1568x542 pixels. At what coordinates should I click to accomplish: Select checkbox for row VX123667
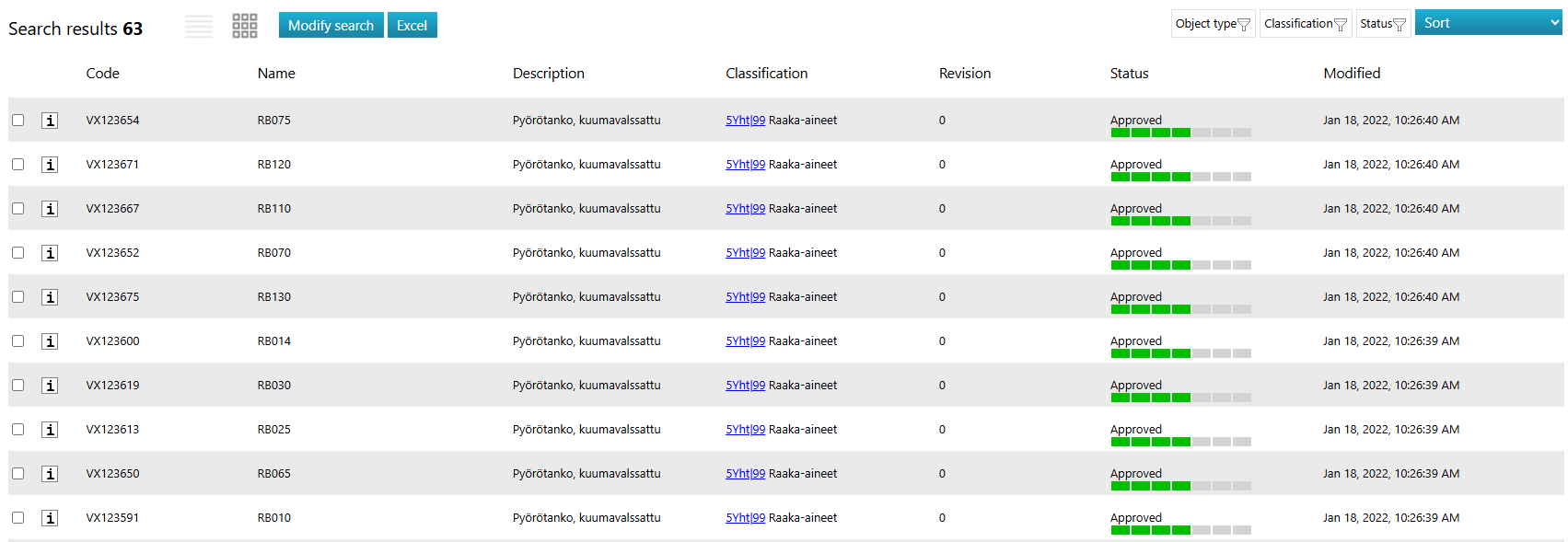17,209
